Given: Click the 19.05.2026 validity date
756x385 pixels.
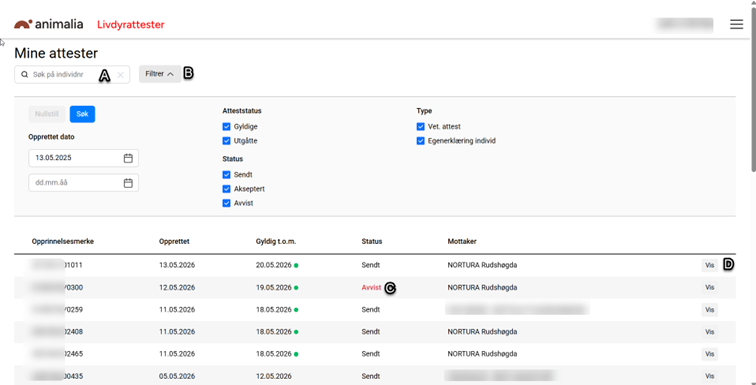Looking at the screenshot, I should point(274,288).
